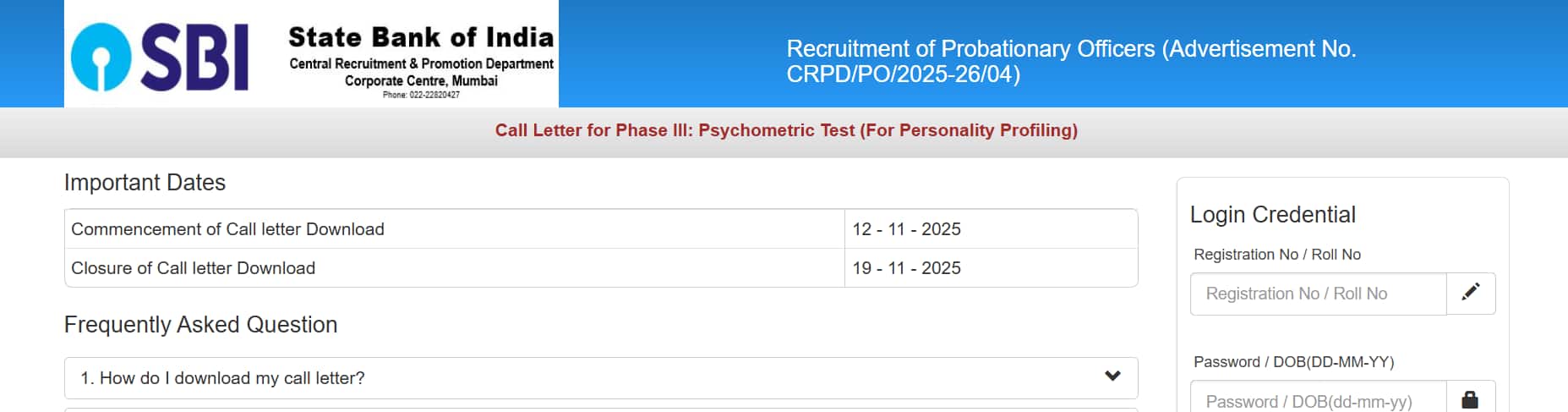
Task: Expand the call letter FAQ chevron
Action: tap(1112, 376)
